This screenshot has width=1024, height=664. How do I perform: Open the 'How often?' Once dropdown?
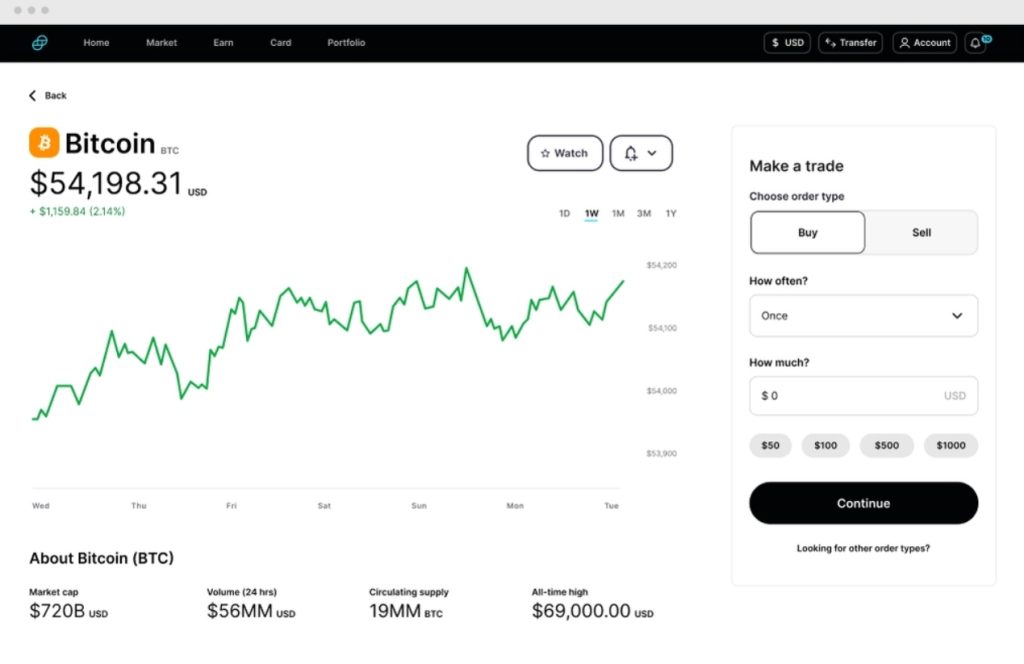pos(862,315)
